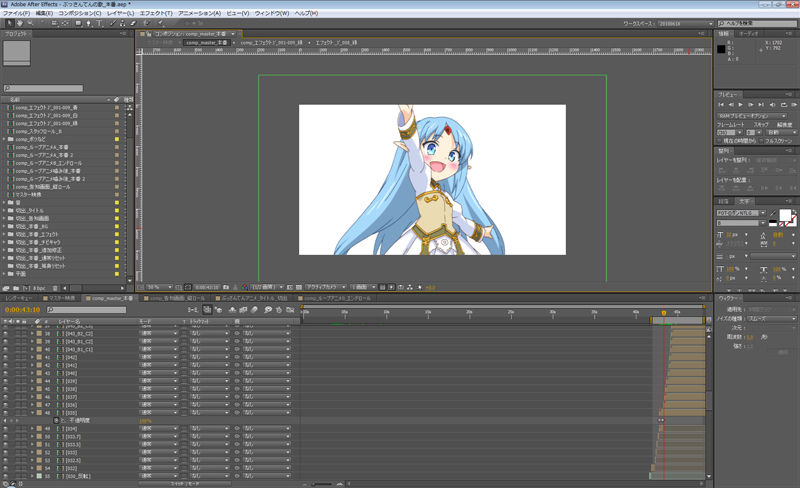
Task: Toggle visibility of layer [032]
Action: tap(7, 467)
